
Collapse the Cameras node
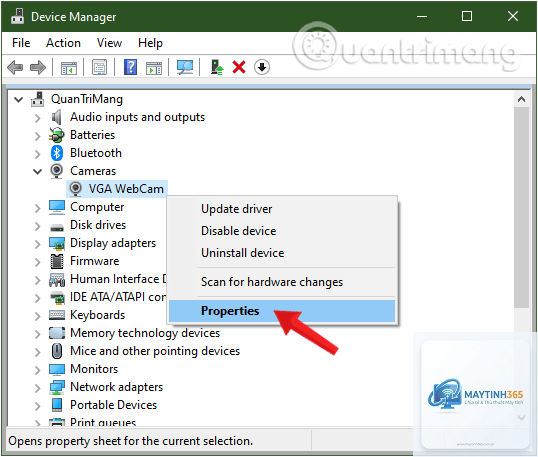[x=37, y=171]
